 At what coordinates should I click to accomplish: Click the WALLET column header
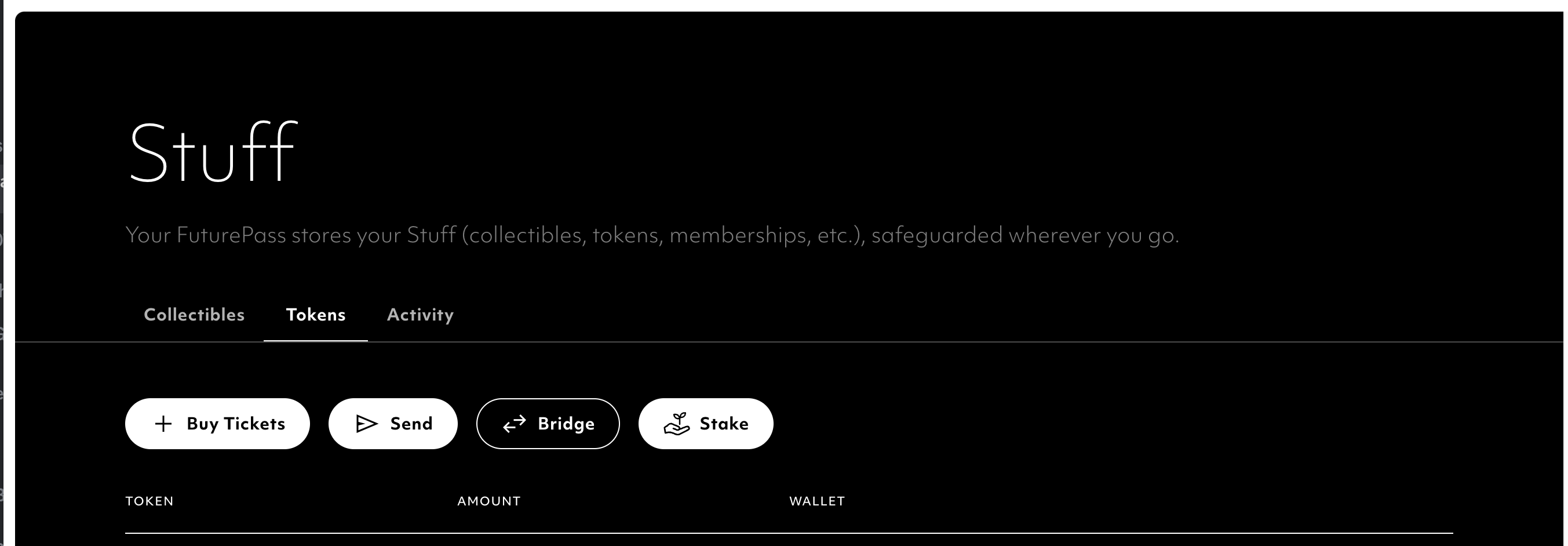click(817, 501)
